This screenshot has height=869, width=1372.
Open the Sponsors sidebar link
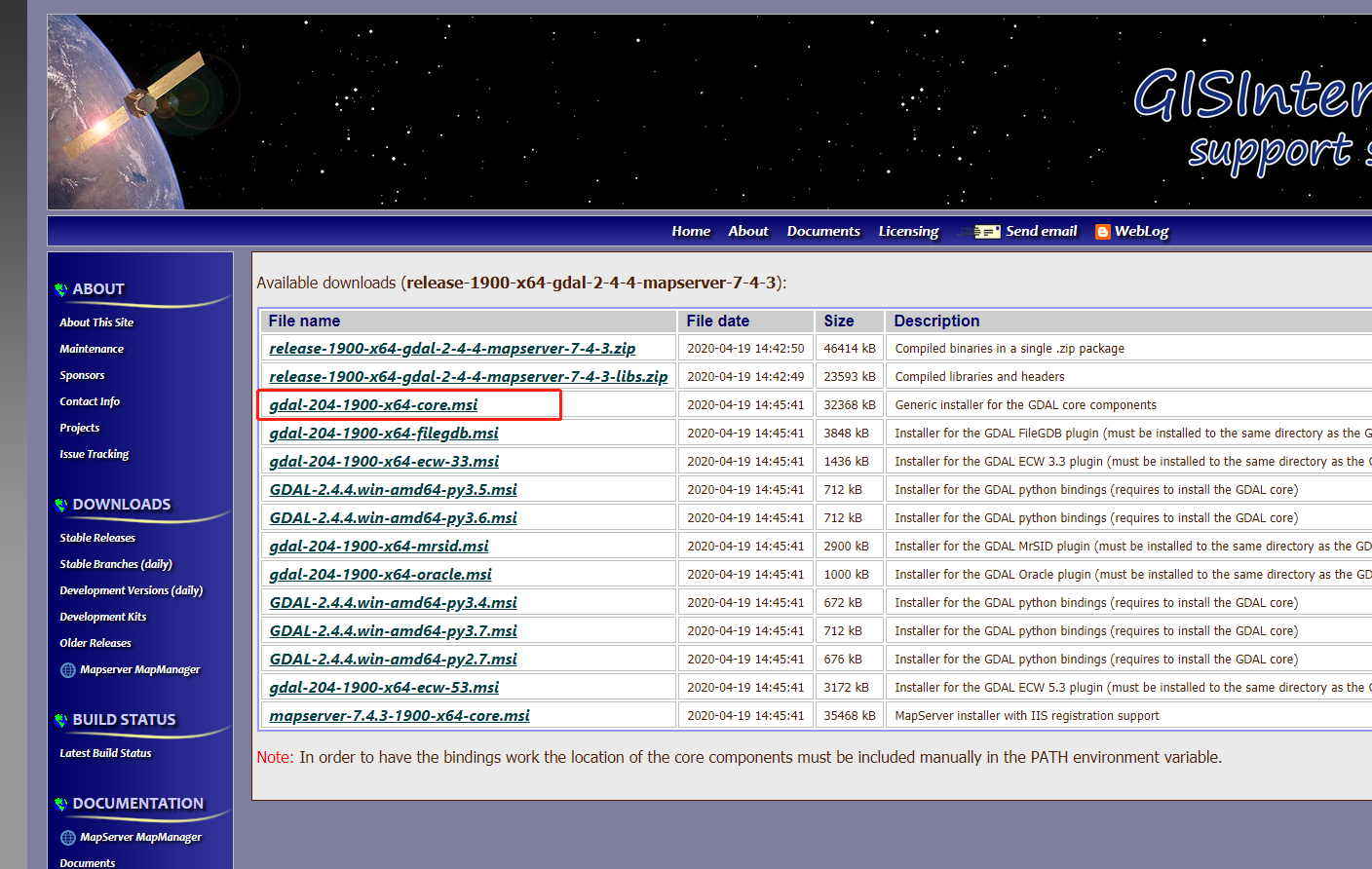[82, 375]
